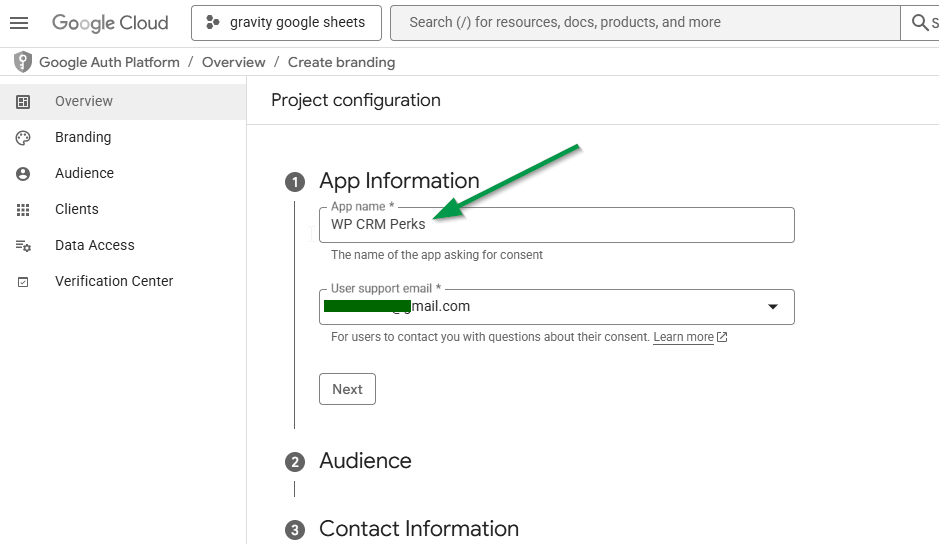939x544 pixels.
Task: Go to Google Auth Platform breadcrumb
Action: 109,62
